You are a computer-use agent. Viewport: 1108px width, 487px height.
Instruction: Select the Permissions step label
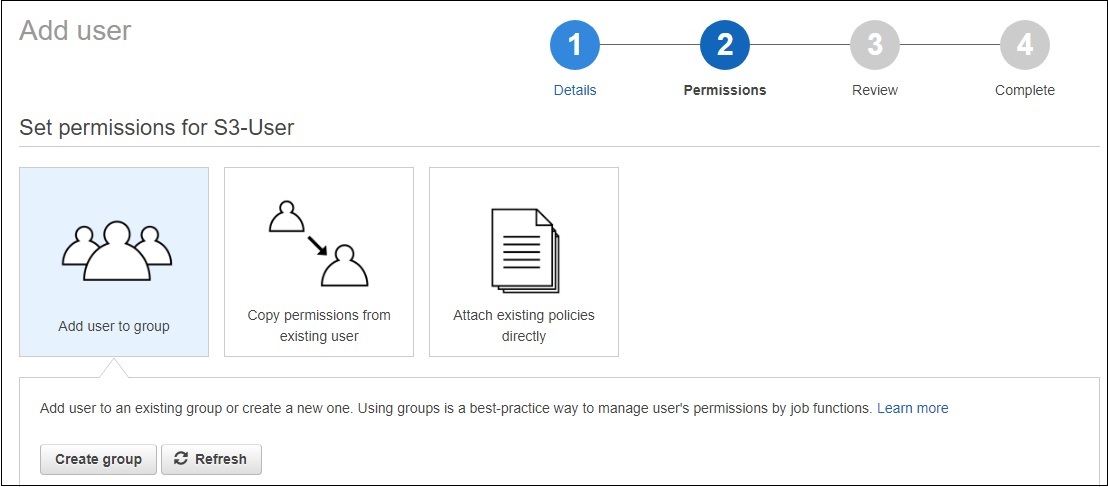coord(725,90)
